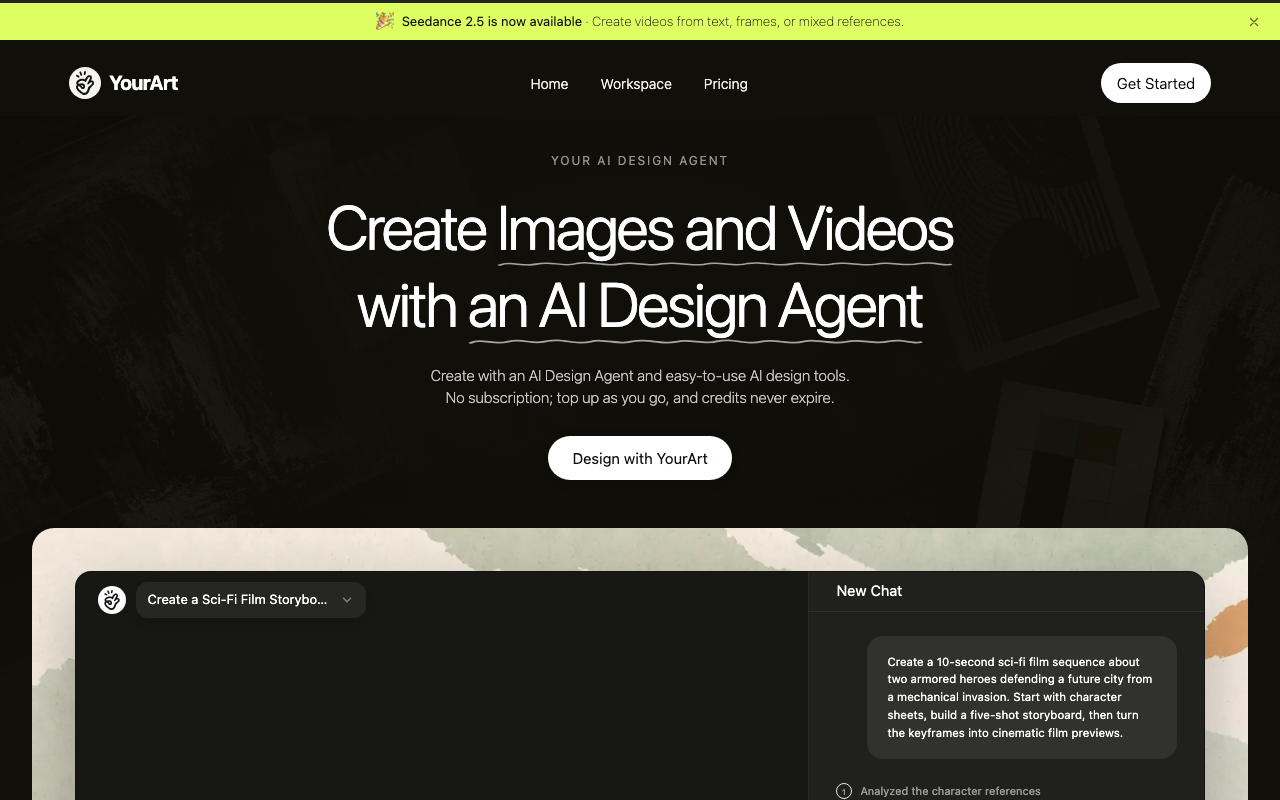Click the YourArt brand name text
The image size is (1280, 800).
click(144, 83)
